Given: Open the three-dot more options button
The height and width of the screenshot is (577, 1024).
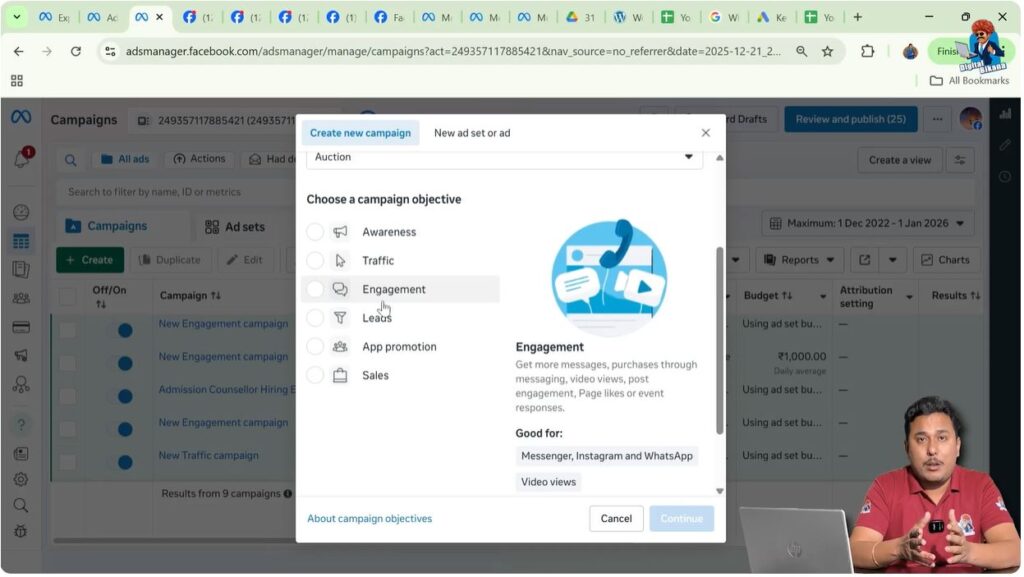Looking at the screenshot, I should click(x=938, y=119).
